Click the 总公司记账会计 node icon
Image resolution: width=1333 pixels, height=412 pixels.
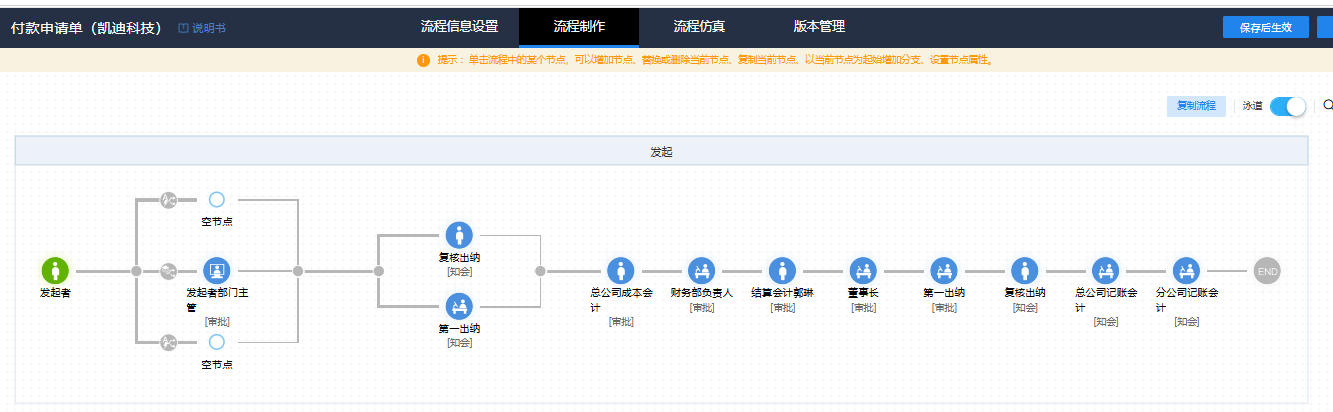click(1105, 270)
